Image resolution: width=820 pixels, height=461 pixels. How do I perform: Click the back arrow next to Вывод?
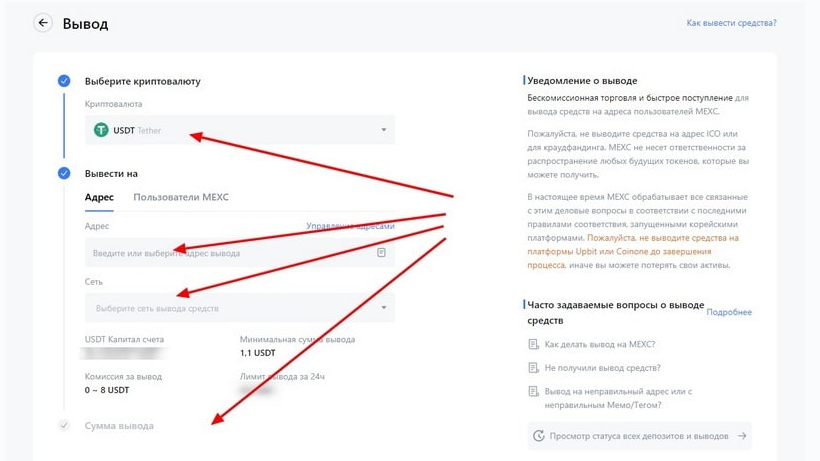pos(43,23)
